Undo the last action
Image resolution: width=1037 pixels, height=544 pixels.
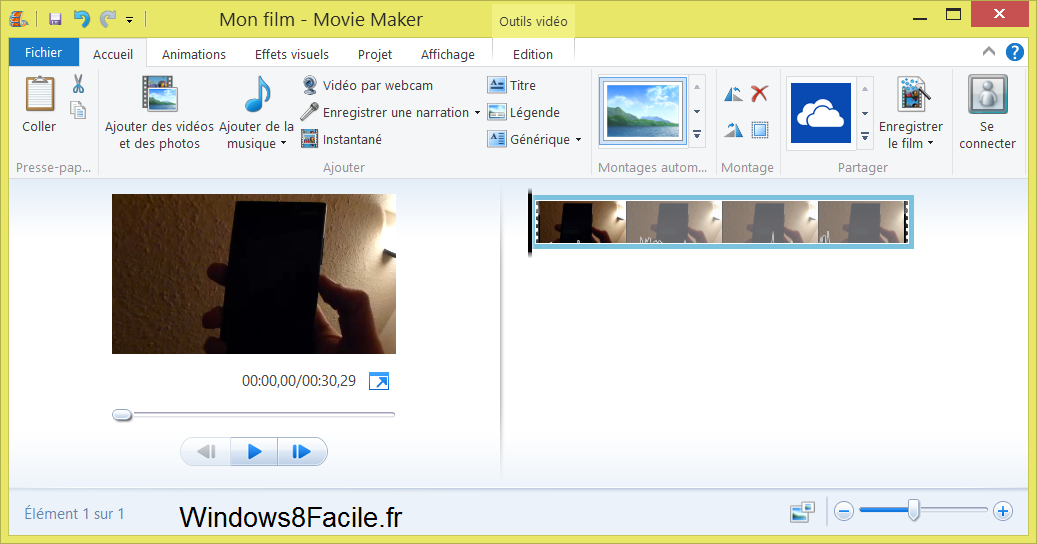(x=81, y=19)
